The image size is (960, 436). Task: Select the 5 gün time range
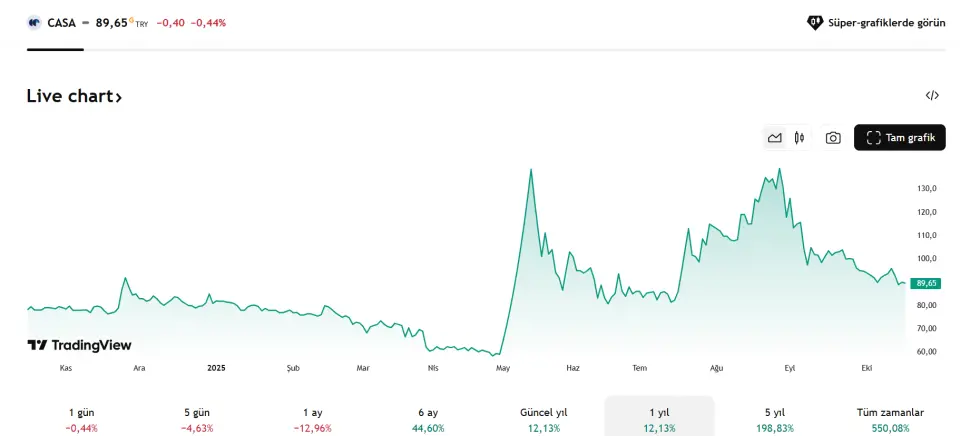tap(198, 419)
